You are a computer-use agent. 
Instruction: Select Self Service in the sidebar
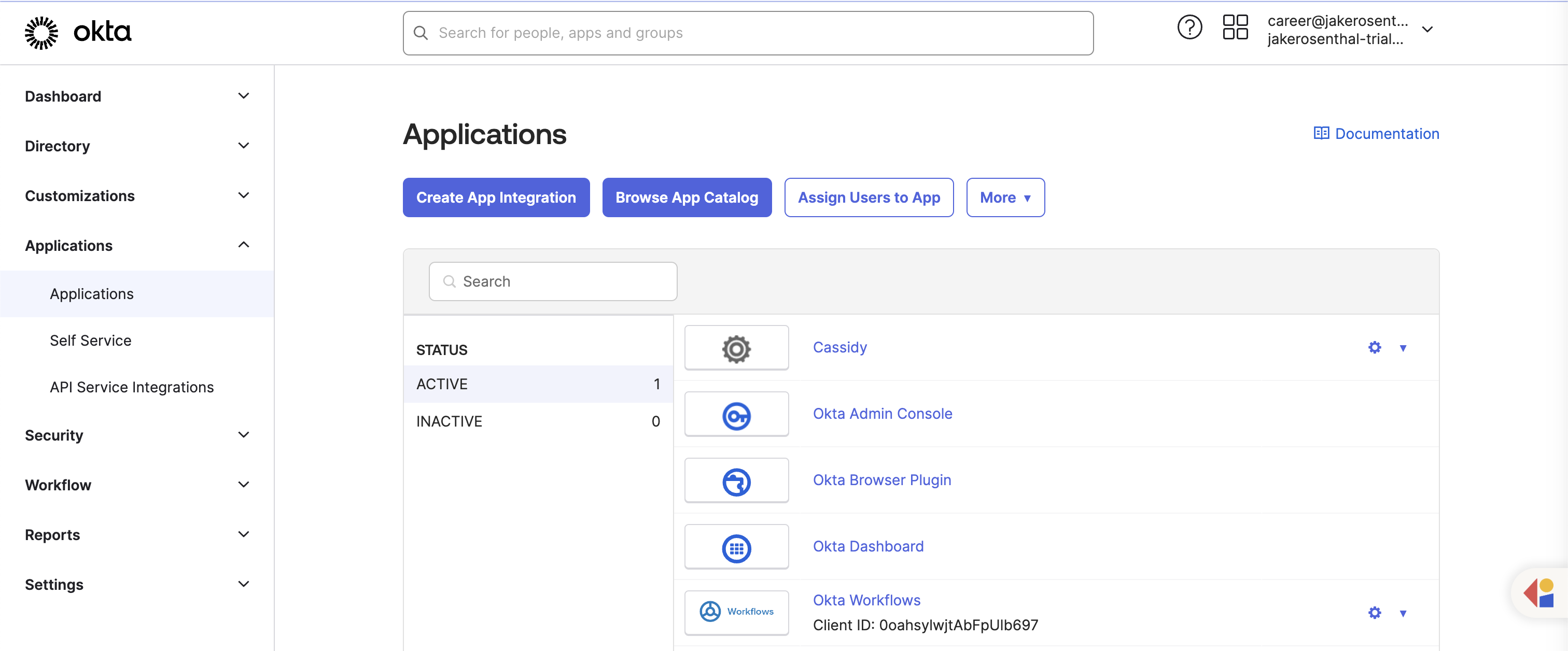[90, 340]
